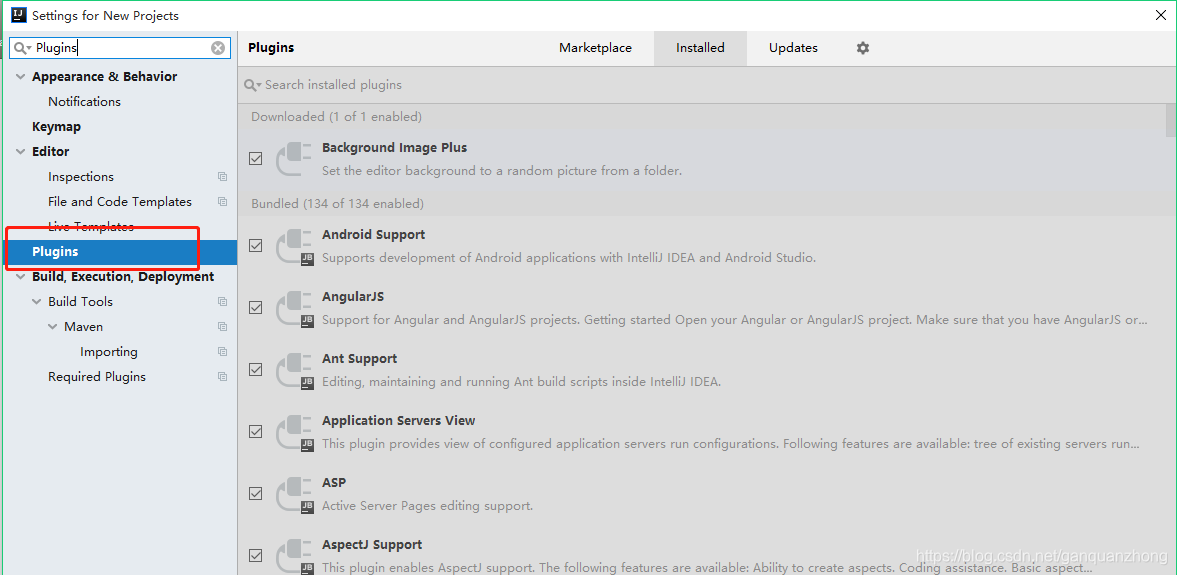1177x575 pixels.
Task: Click project-level icon beside Required Plugins
Action: tap(222, 377)
